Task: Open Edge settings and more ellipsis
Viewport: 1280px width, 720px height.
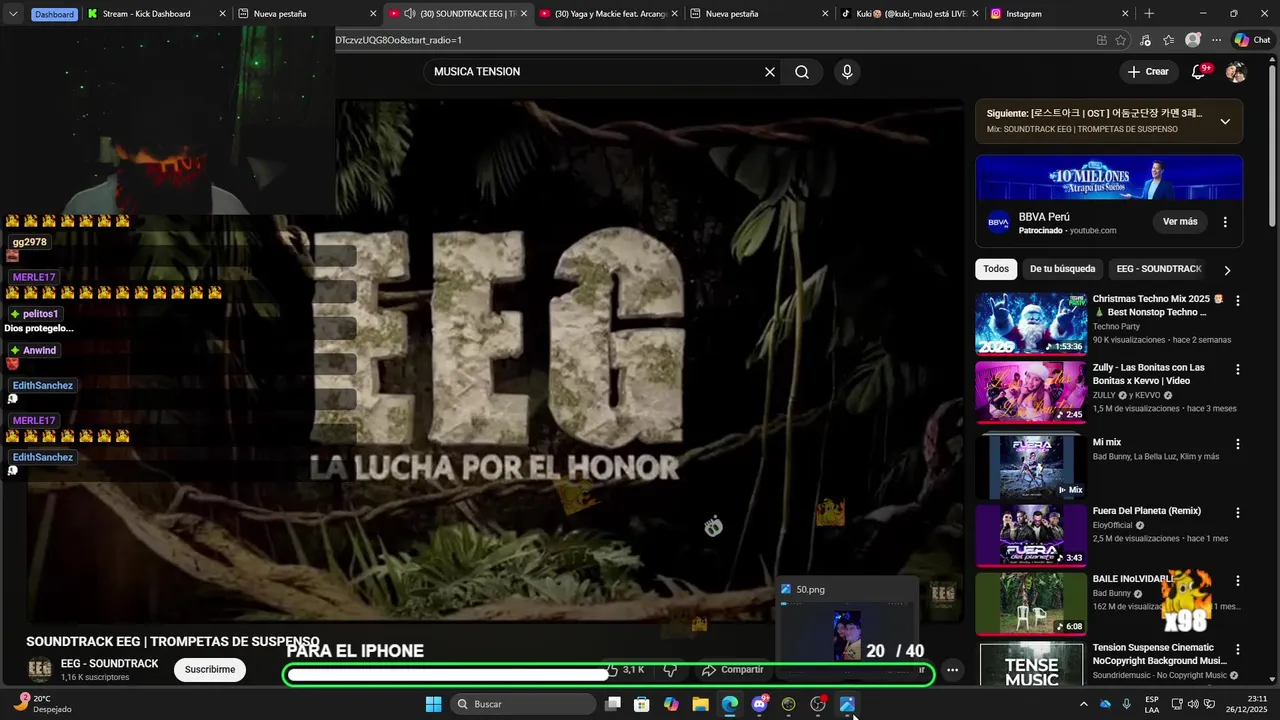Action: [x=1217, y=40]
